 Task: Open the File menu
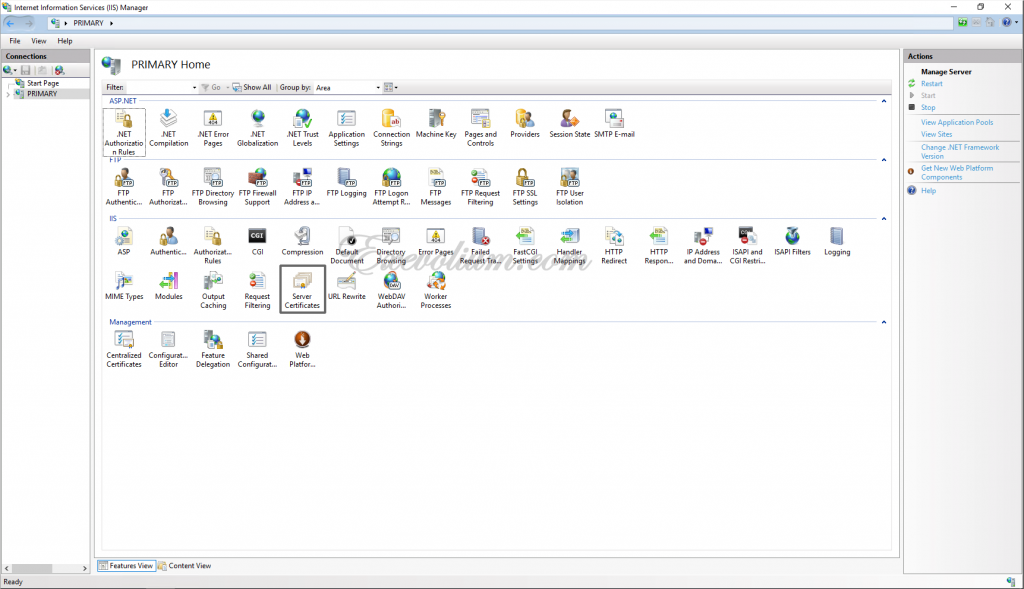coord(14,40)
